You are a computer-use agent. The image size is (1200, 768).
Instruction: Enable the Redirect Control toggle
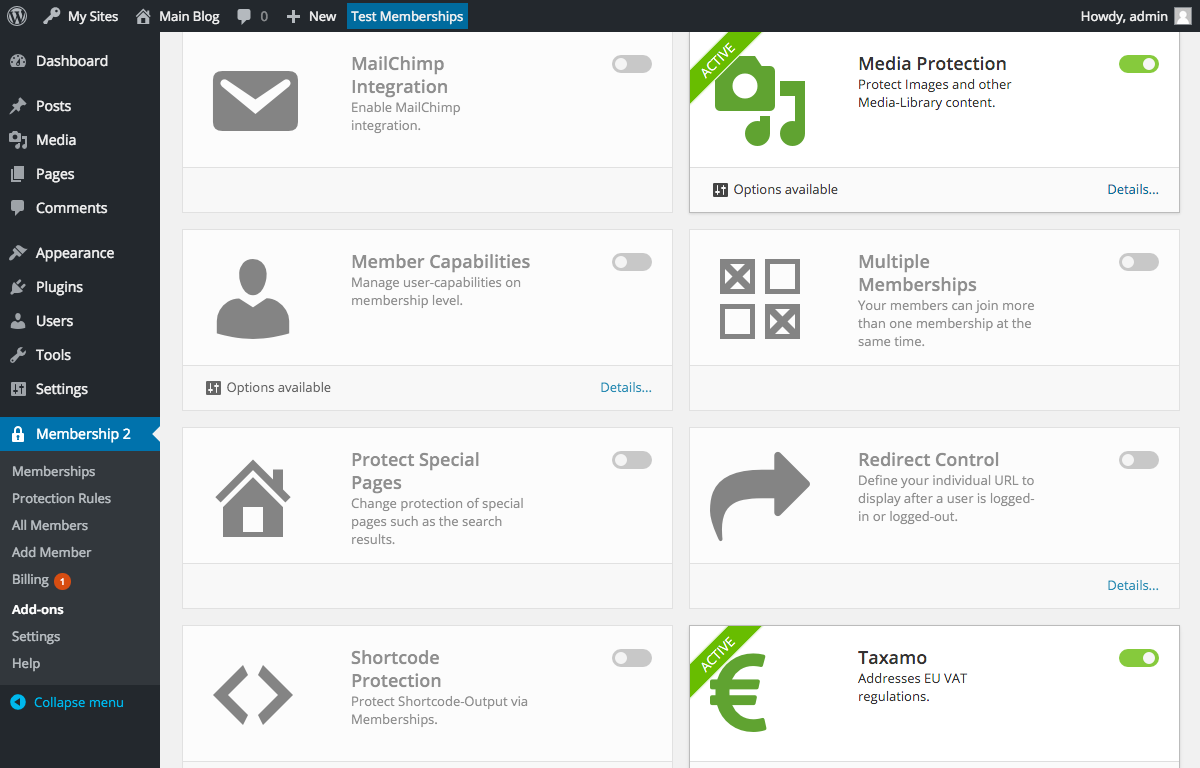[x=1139, y=460]
